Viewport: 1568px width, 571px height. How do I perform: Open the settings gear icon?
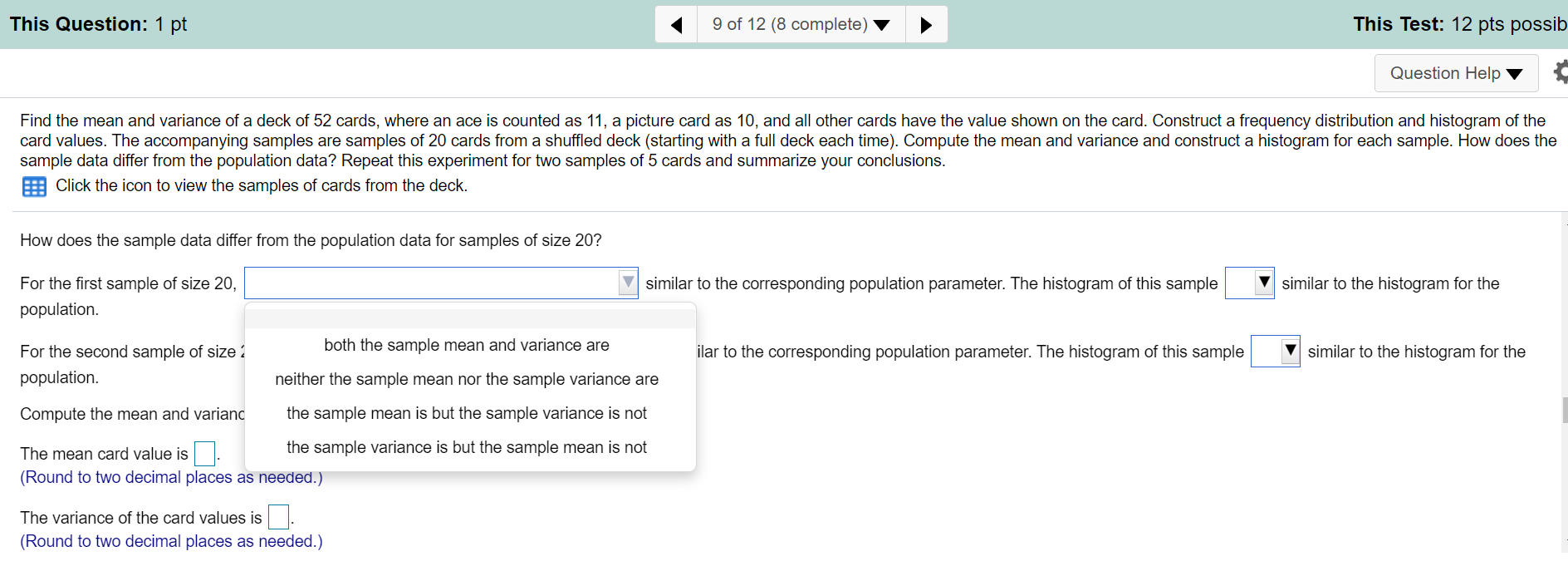point(1561,72)
